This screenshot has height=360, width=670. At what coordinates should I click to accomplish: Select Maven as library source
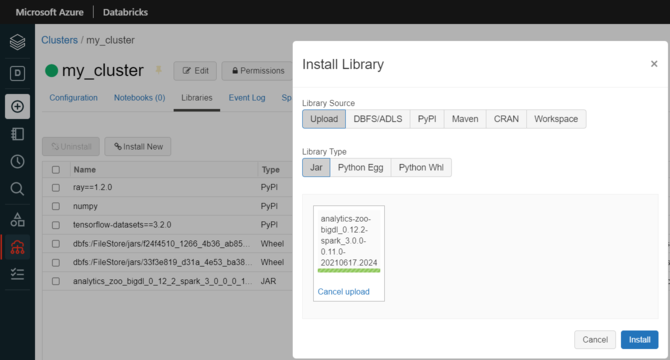(x=465, y=119)
